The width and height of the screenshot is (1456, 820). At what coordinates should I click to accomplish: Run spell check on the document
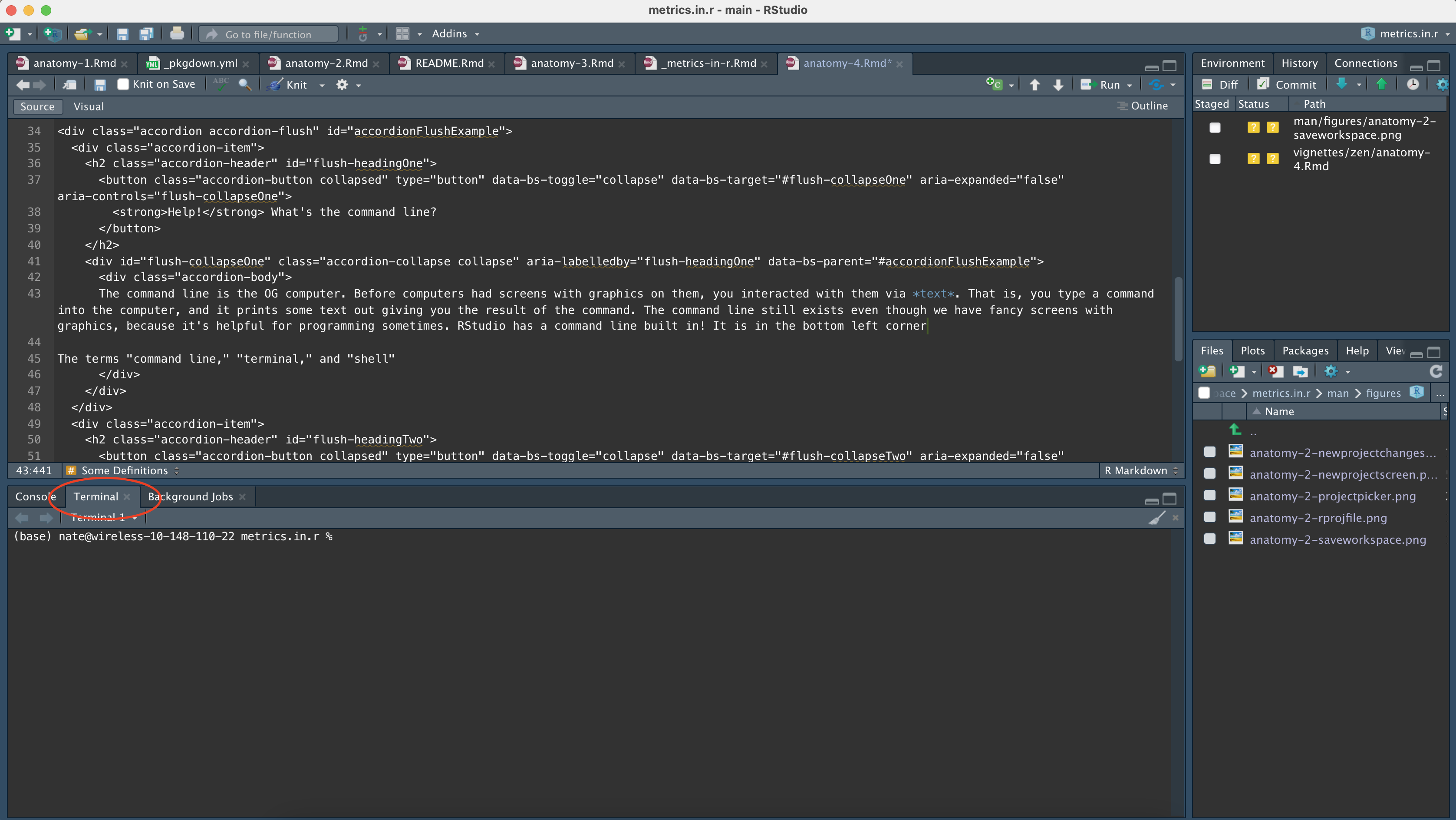[x=221, y=84]
